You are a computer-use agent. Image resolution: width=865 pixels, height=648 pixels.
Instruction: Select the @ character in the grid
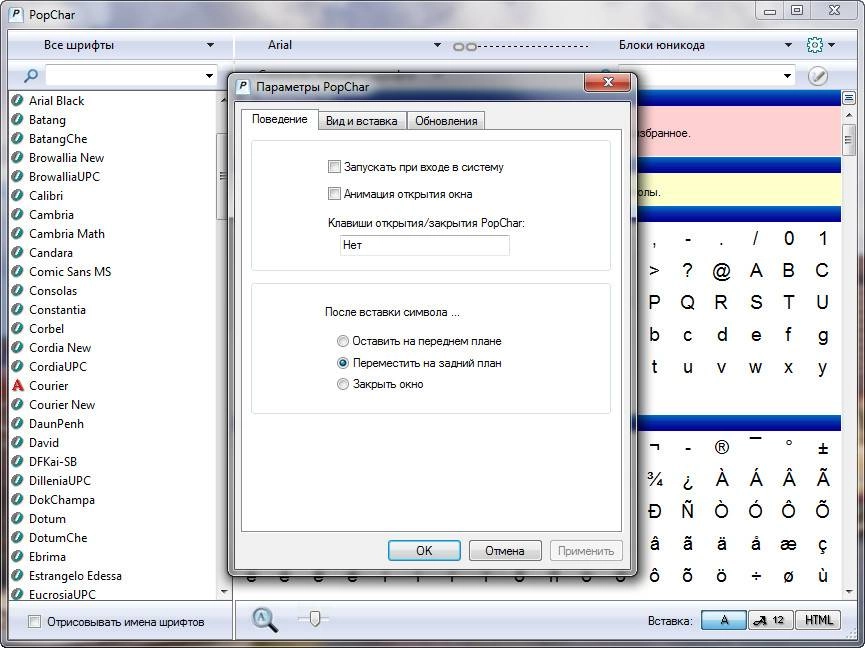[x=722, y=271]
